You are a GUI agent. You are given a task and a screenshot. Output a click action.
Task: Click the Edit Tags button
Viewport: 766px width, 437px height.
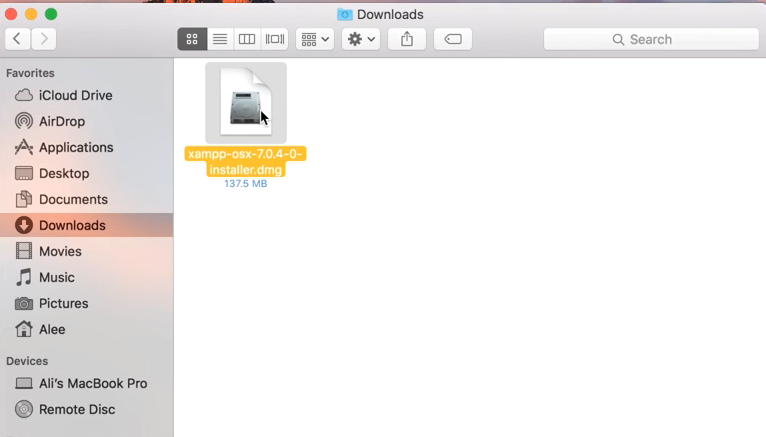(453, 39)
